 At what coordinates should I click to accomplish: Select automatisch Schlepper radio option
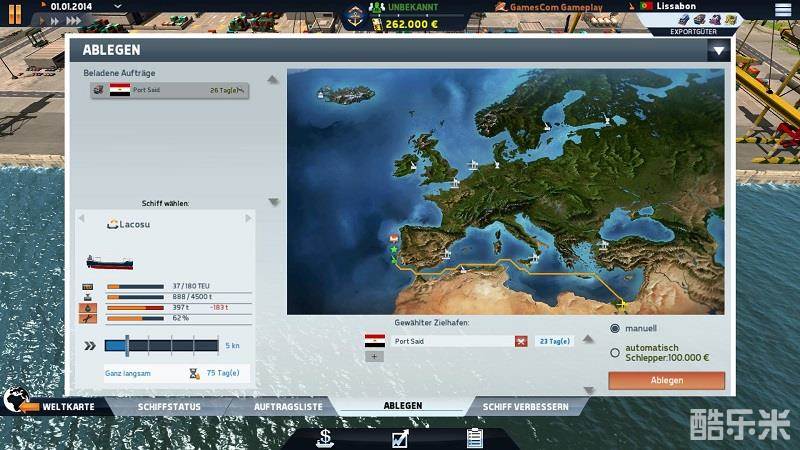[615, 352]
